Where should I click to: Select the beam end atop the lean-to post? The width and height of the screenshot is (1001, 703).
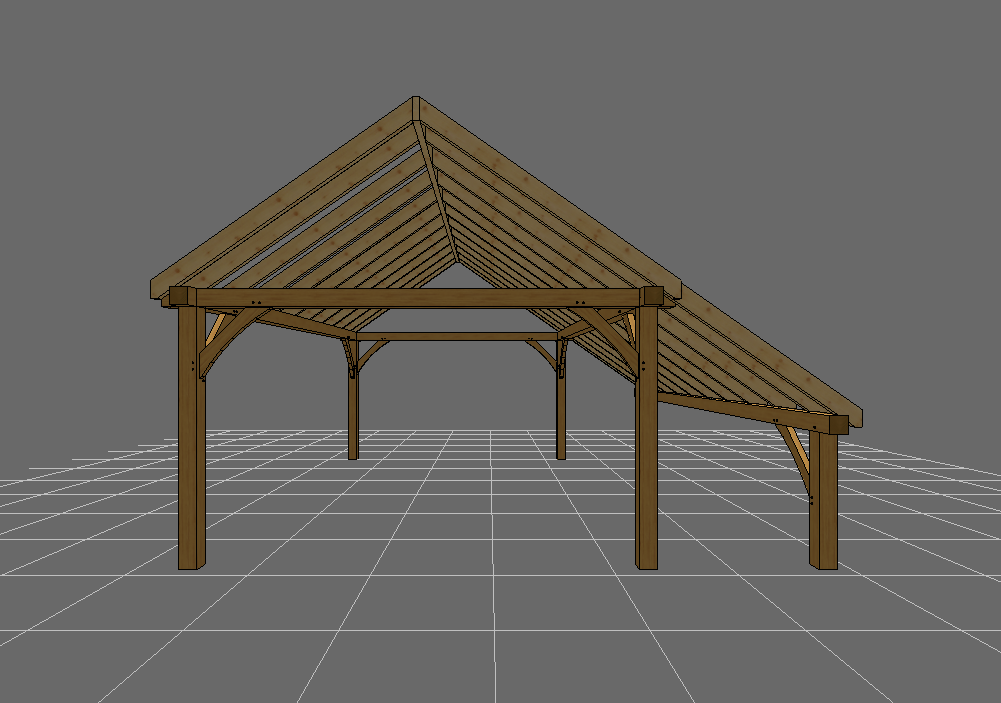(838, 424)
